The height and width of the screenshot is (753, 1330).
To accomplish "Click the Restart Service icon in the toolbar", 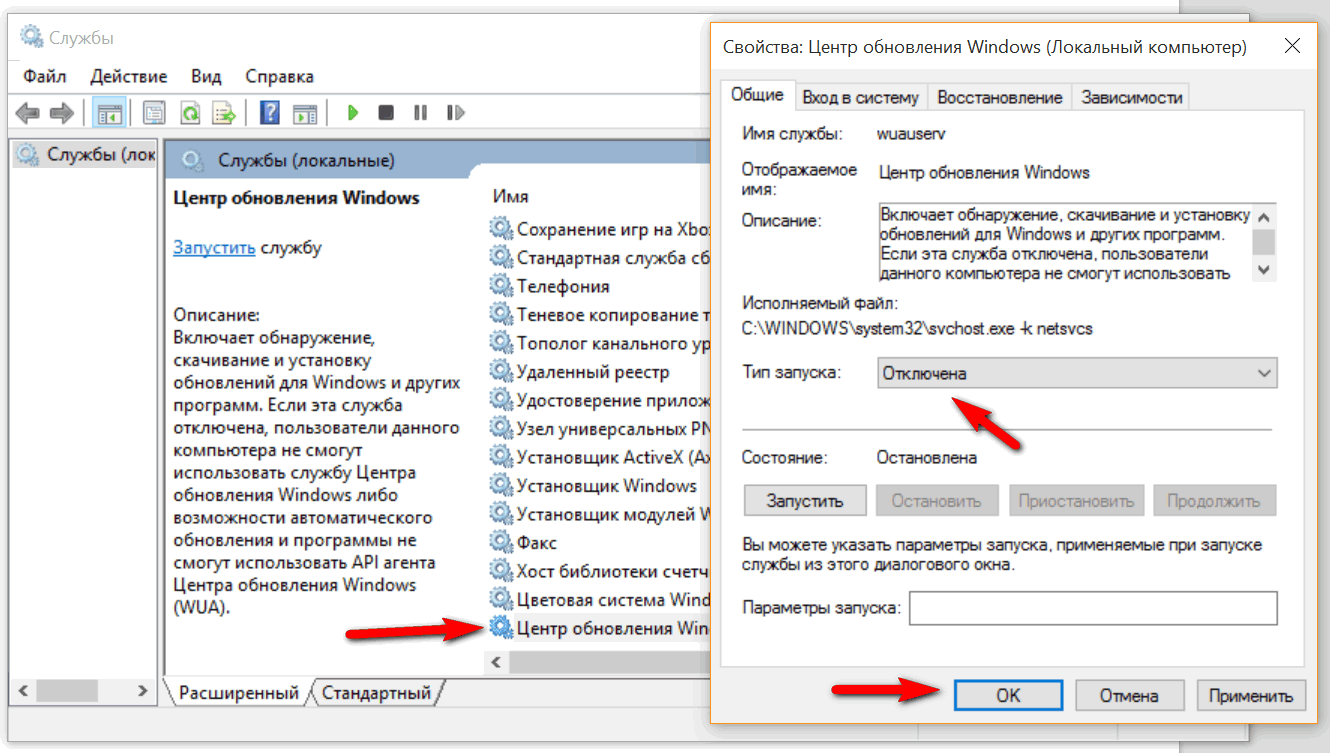I will (455, 113).
